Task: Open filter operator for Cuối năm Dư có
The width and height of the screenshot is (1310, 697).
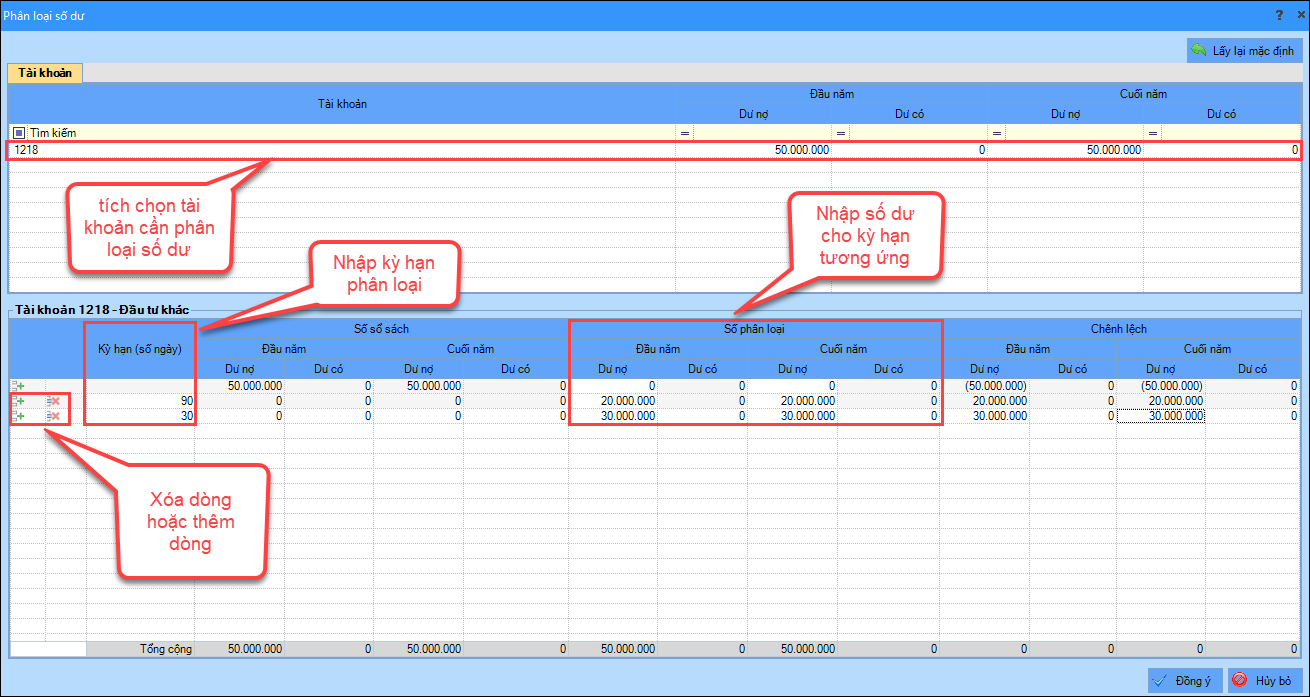Action: click(1153, 133)
